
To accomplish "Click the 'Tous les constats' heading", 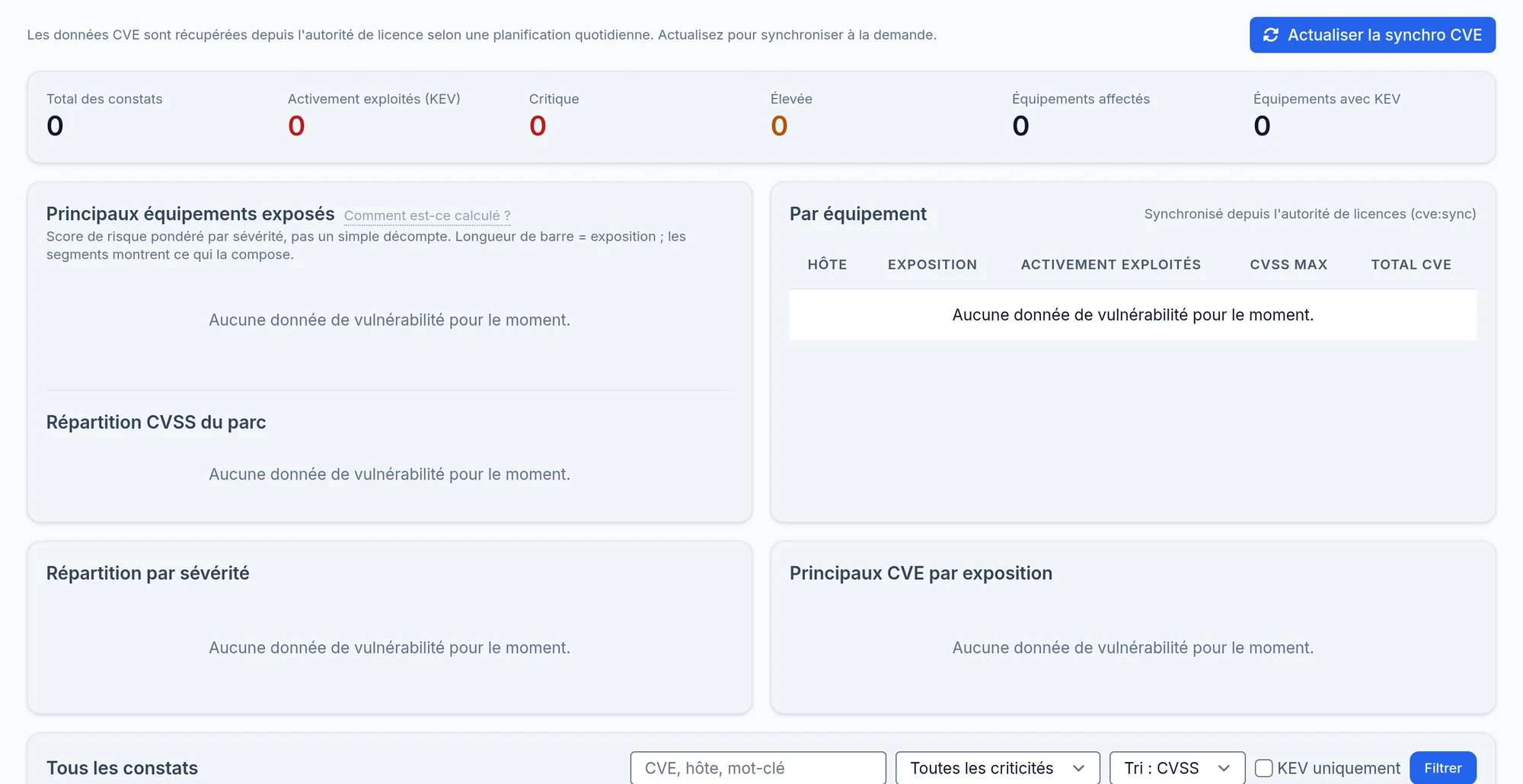I will point(122,768).
